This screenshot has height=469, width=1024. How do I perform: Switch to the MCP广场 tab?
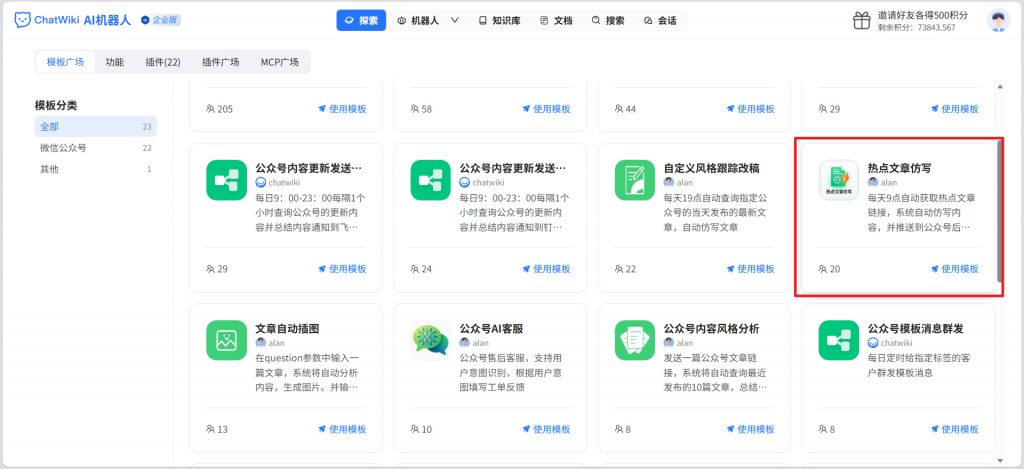pos(280,62)
